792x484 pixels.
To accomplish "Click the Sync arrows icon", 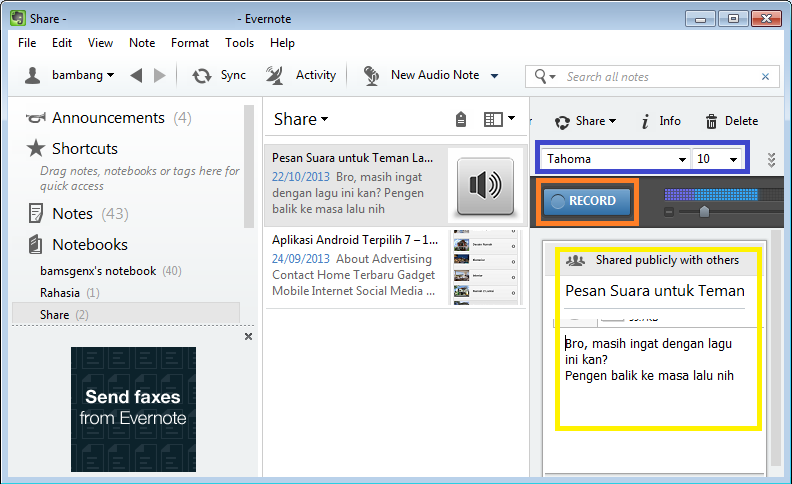I will (202, 76).
